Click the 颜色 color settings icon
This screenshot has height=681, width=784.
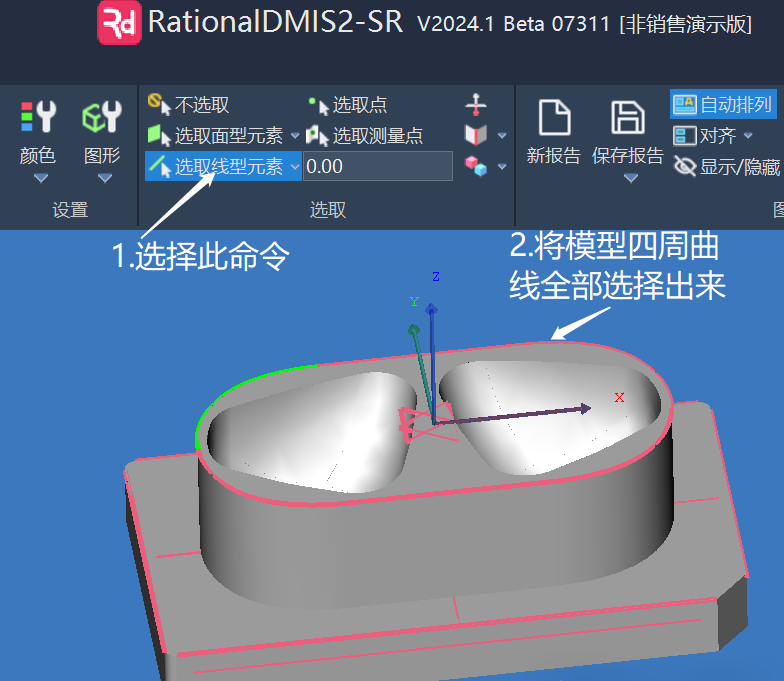[x=39, y=118]
